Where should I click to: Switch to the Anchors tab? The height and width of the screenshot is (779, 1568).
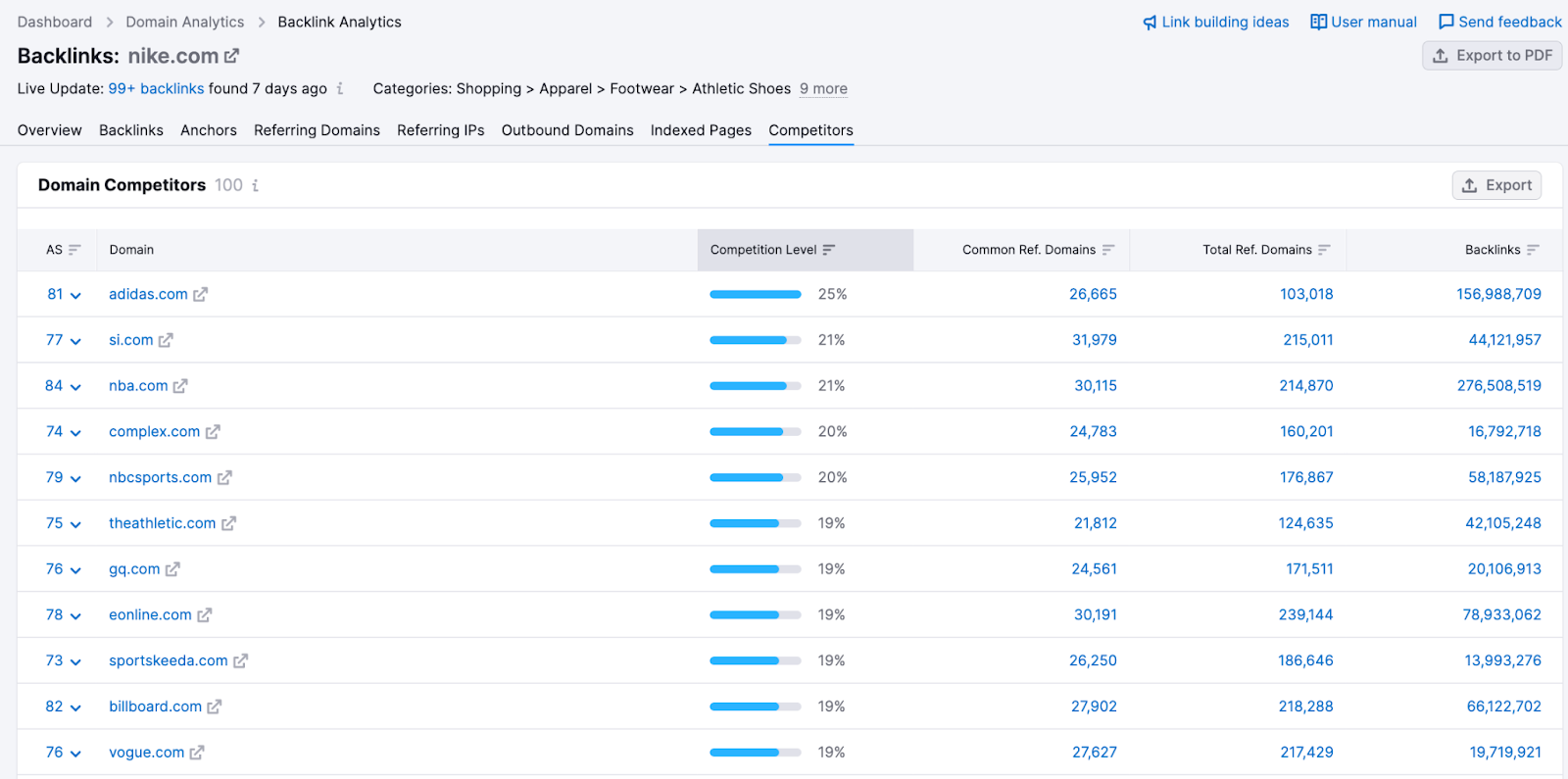tap(209, 130)
